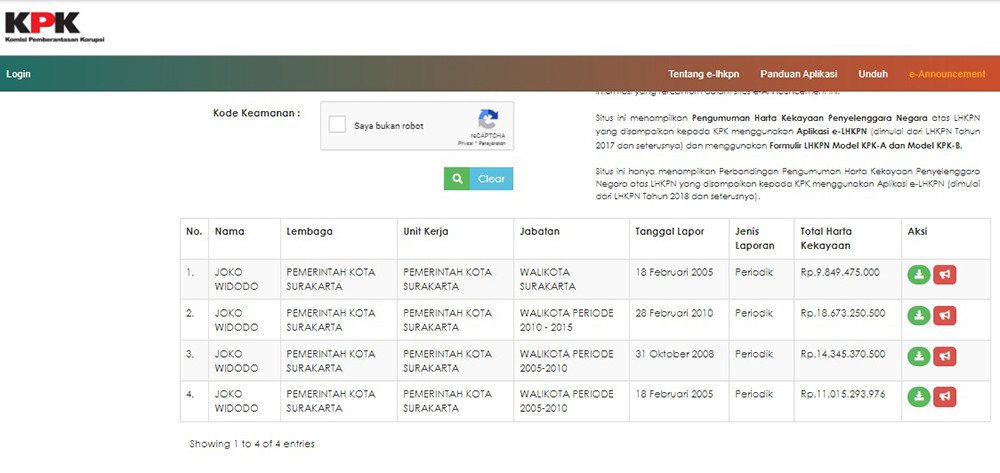Click red announcement icon in row 1
Viewport: 1000px width, 473px height.
[944, 275]
